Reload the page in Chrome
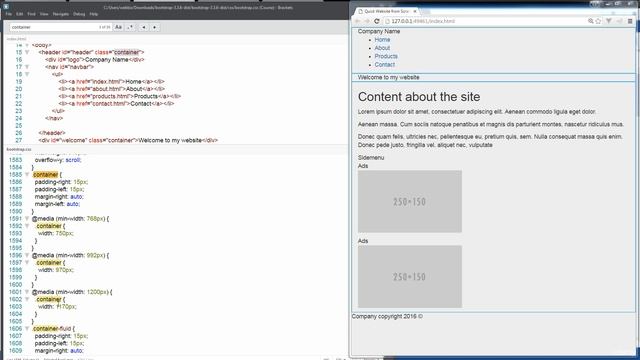The width and height of the screenshot is (640, 360). click(376, 21)
